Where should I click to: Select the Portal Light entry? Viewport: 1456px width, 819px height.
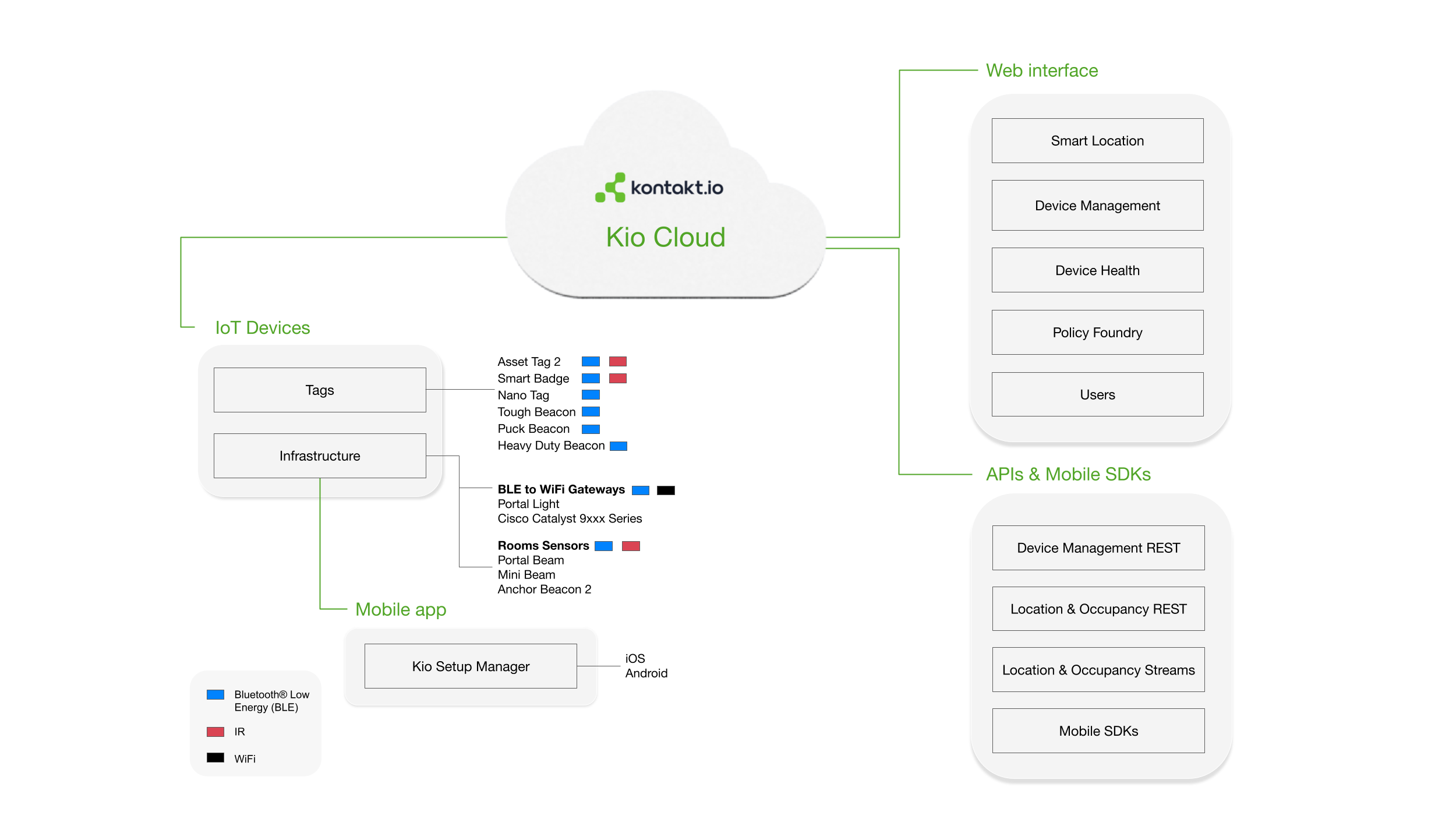coord(528,504)
